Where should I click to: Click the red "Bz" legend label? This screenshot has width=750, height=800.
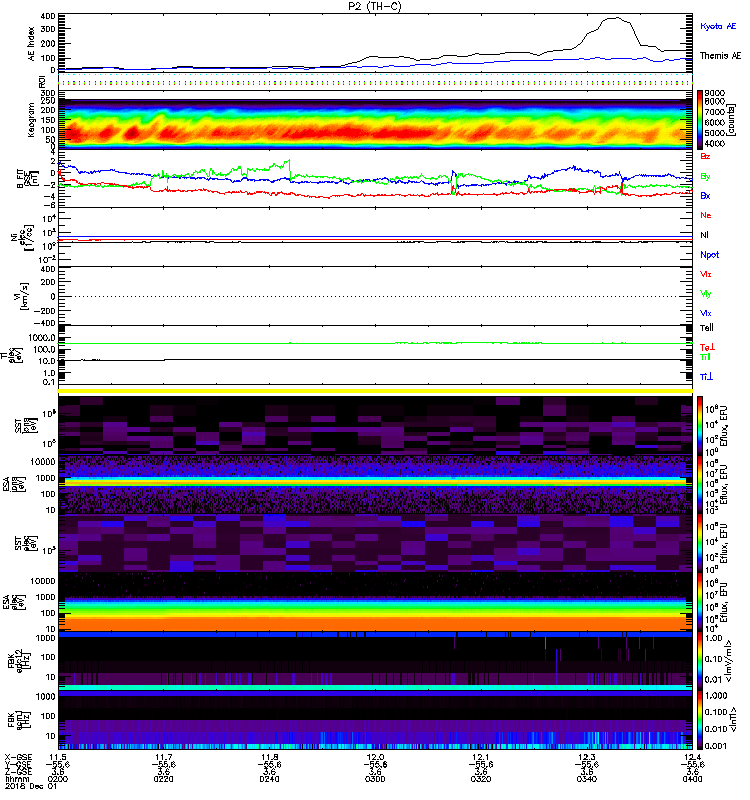click(x=705, y=156)
